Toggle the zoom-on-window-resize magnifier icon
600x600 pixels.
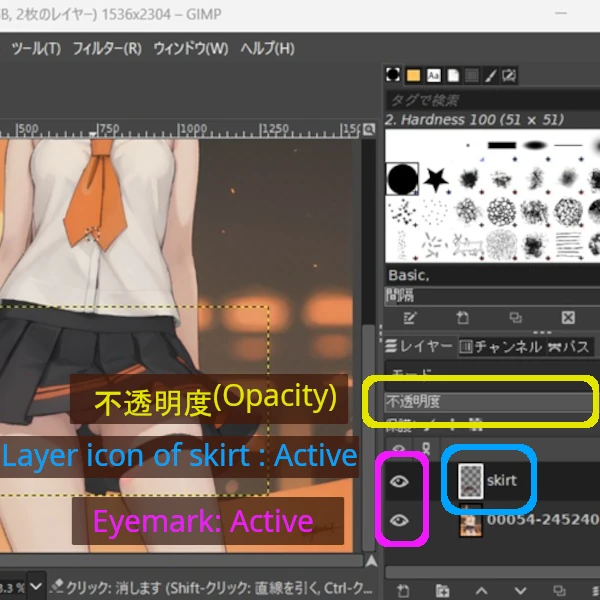[x=369, y=129]
